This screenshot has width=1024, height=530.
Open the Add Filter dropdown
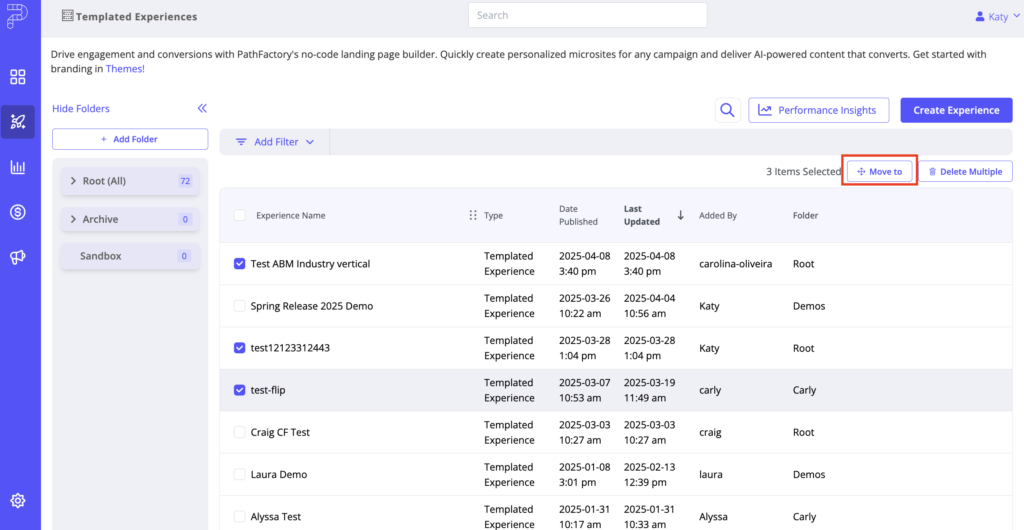coord(275,142)
